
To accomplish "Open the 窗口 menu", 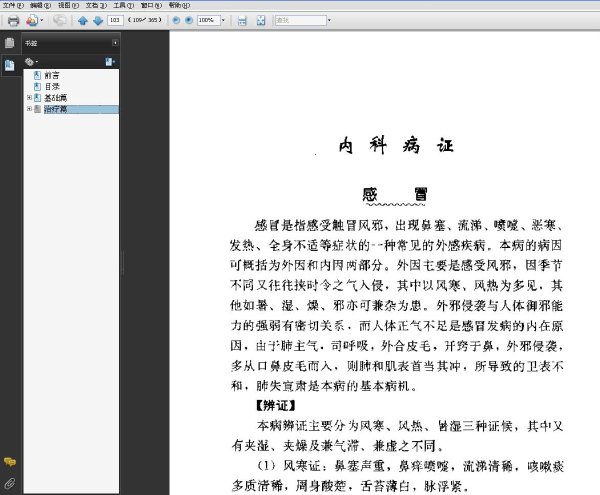I will [151, 5].
